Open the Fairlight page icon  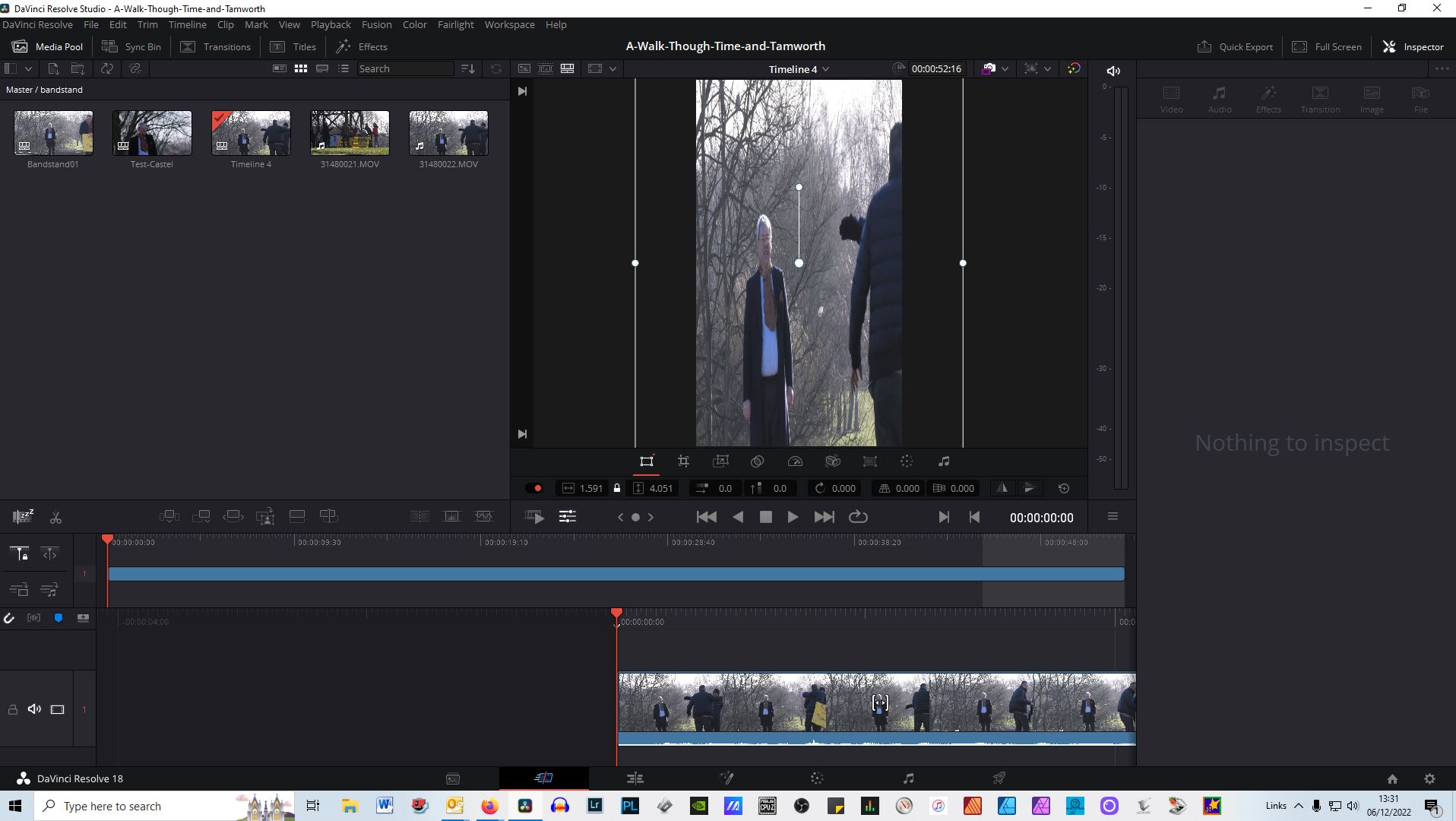click(x=908, y=778)
